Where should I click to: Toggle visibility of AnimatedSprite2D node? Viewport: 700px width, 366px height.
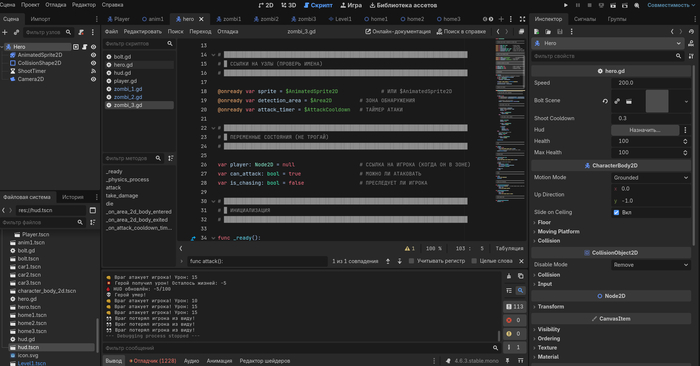(93, 55)
